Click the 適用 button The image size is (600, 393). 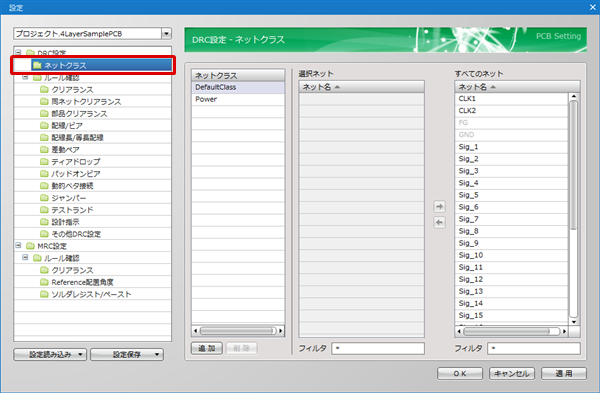point(564,373)
